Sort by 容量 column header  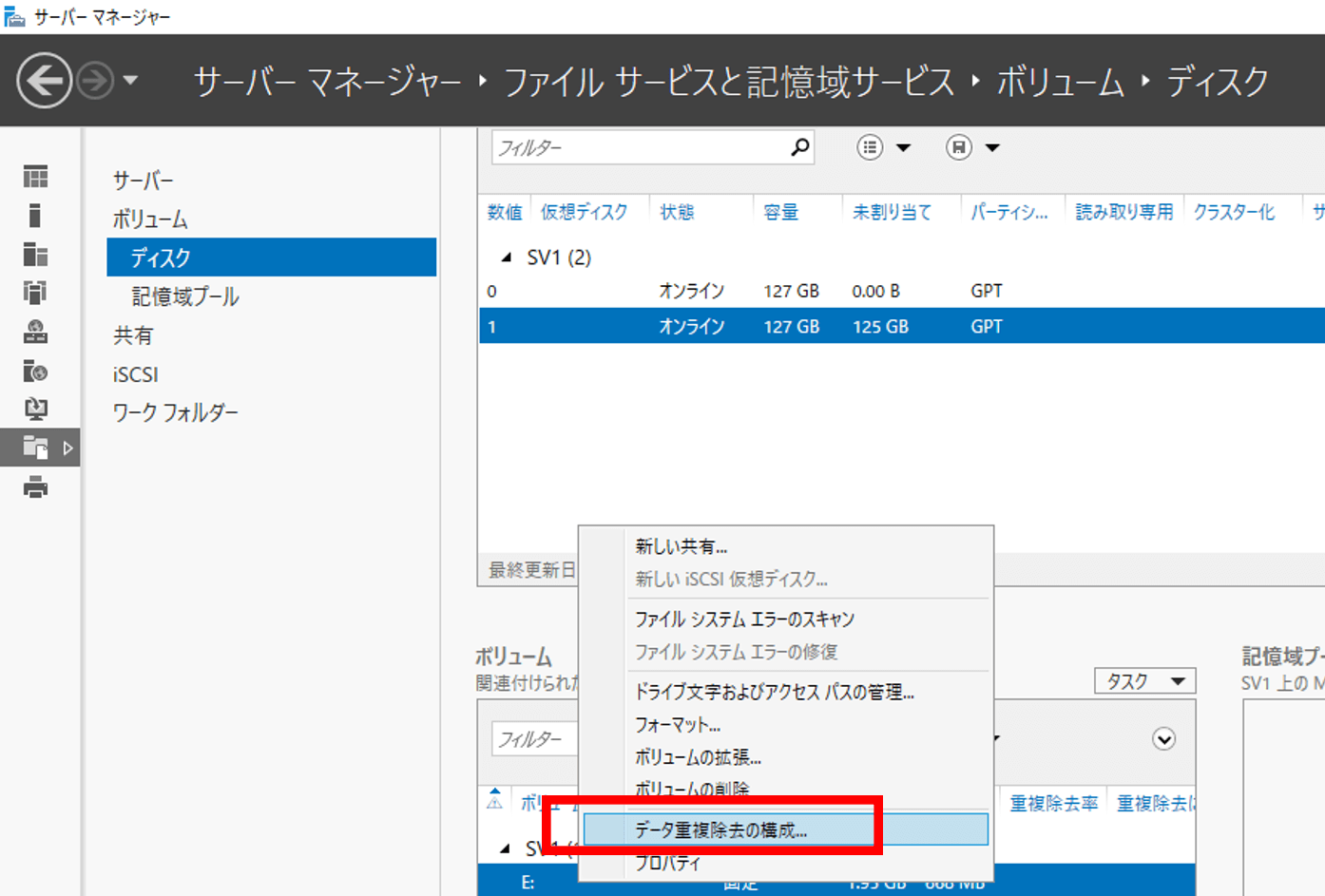coord(781,212)
